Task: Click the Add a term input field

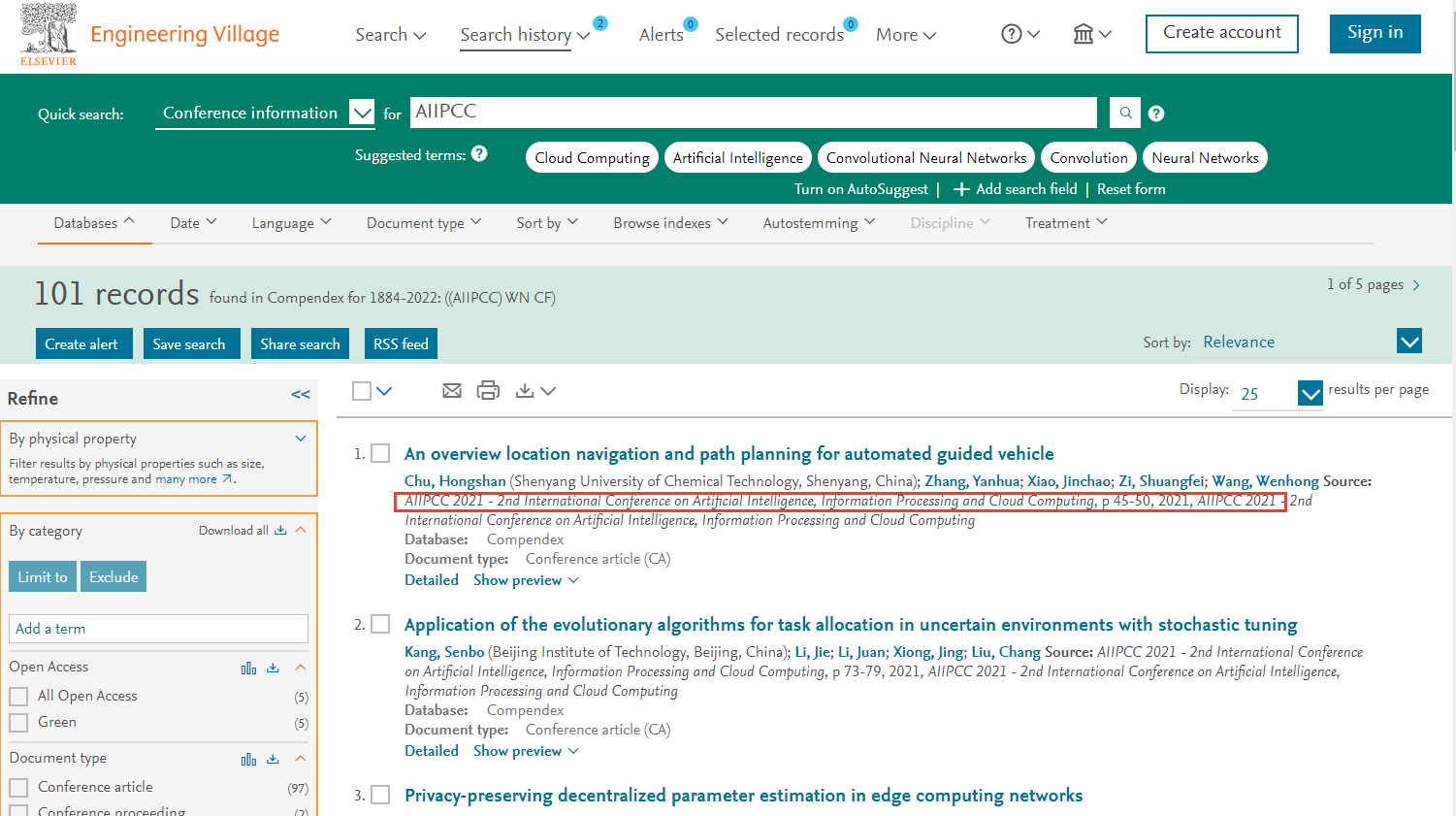Action: [x=158, y=629]
